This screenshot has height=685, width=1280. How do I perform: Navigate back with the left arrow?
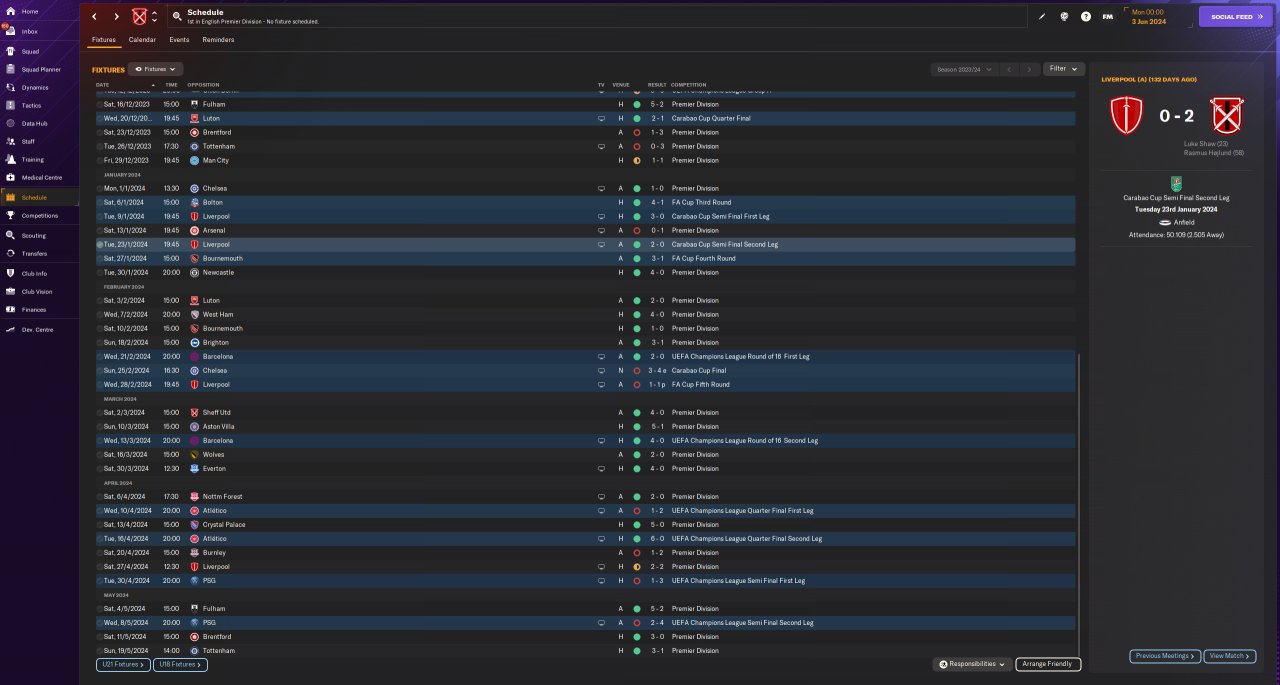pos(94,16)
